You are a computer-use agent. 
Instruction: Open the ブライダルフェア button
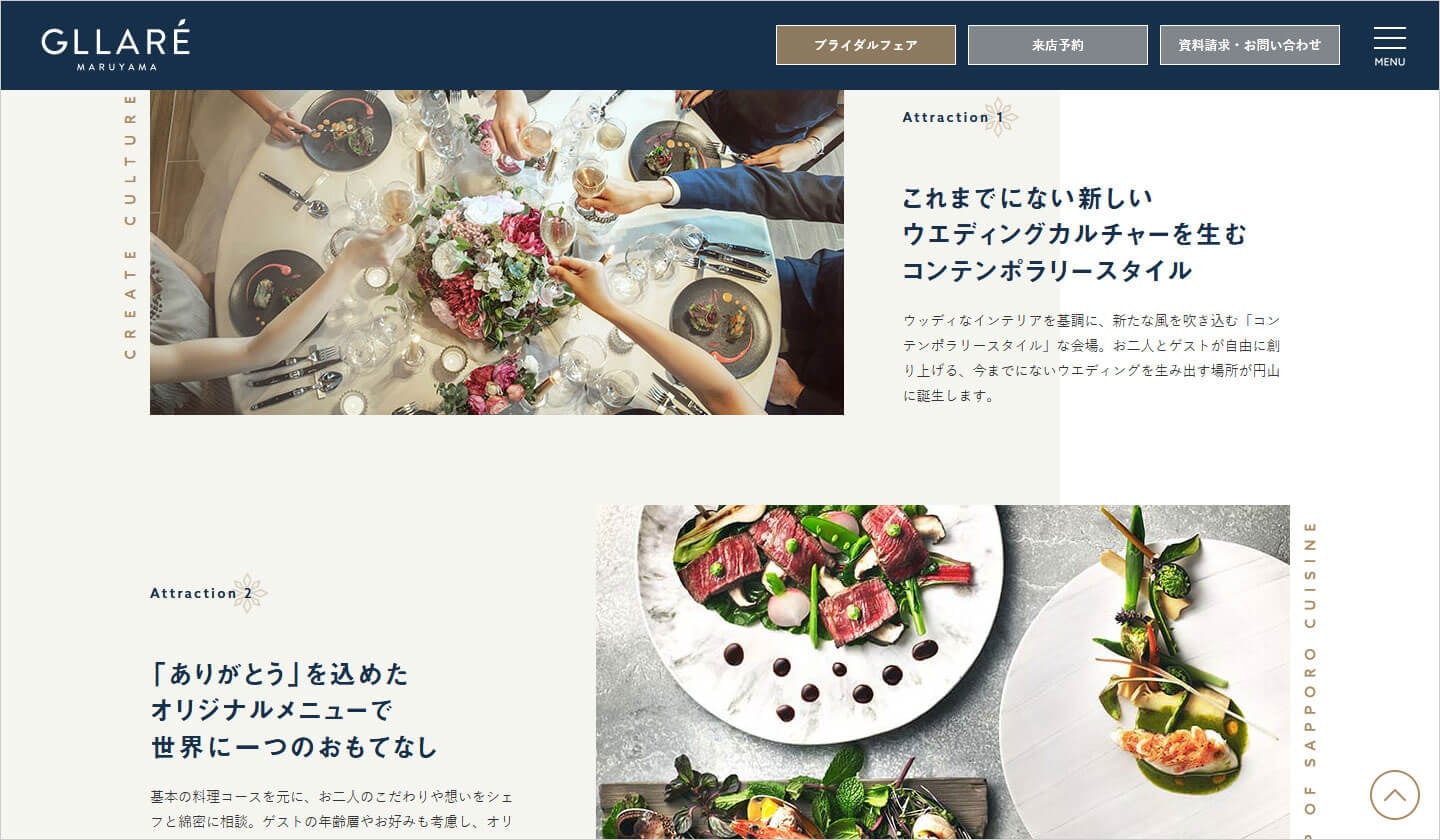[865, 45]
